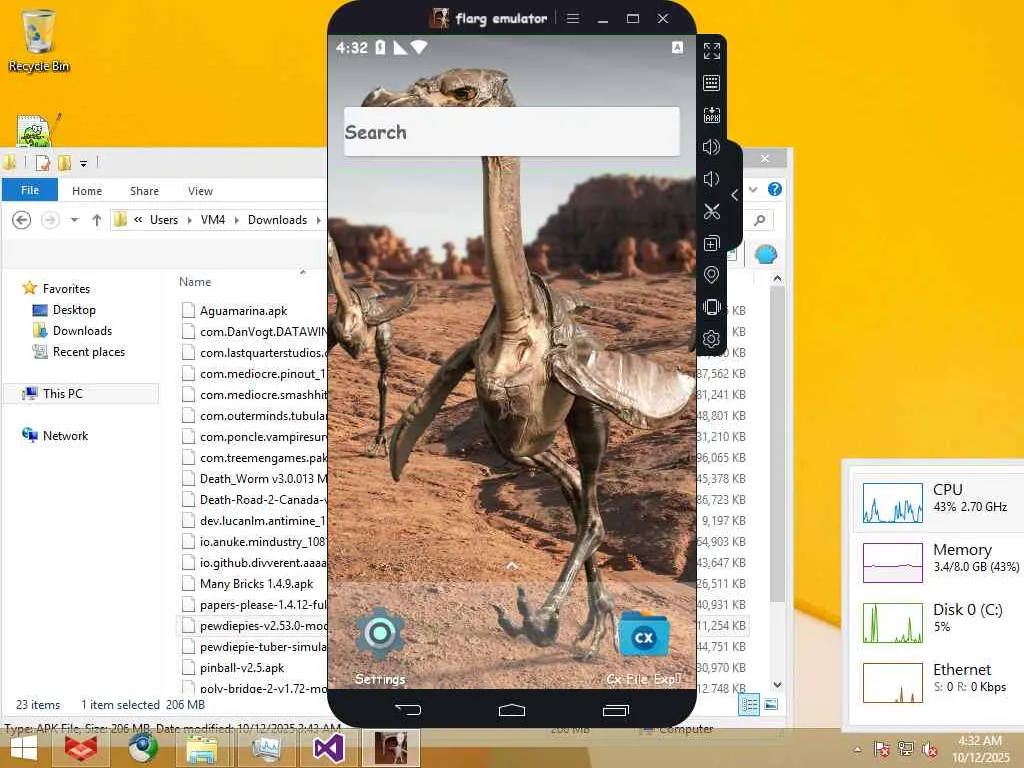Go back in File Explorer

22,220
